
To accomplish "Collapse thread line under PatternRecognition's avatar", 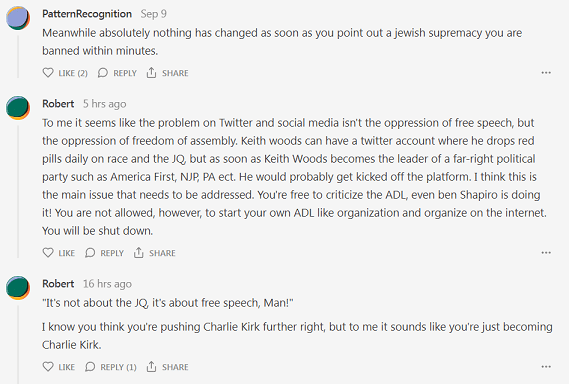I will tap(18, 56).
